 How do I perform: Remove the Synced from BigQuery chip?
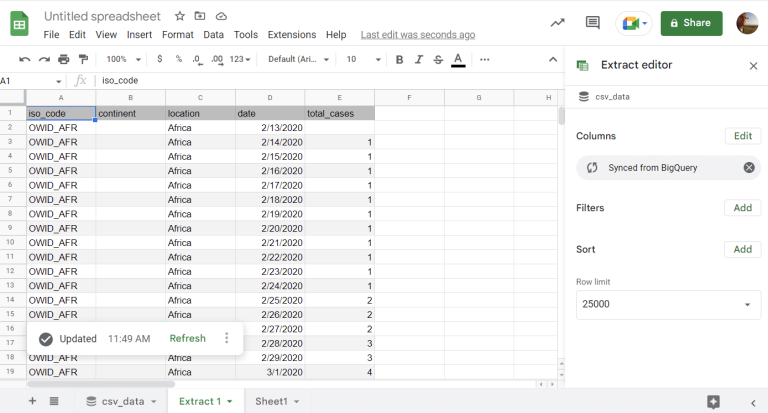(749, 168)
